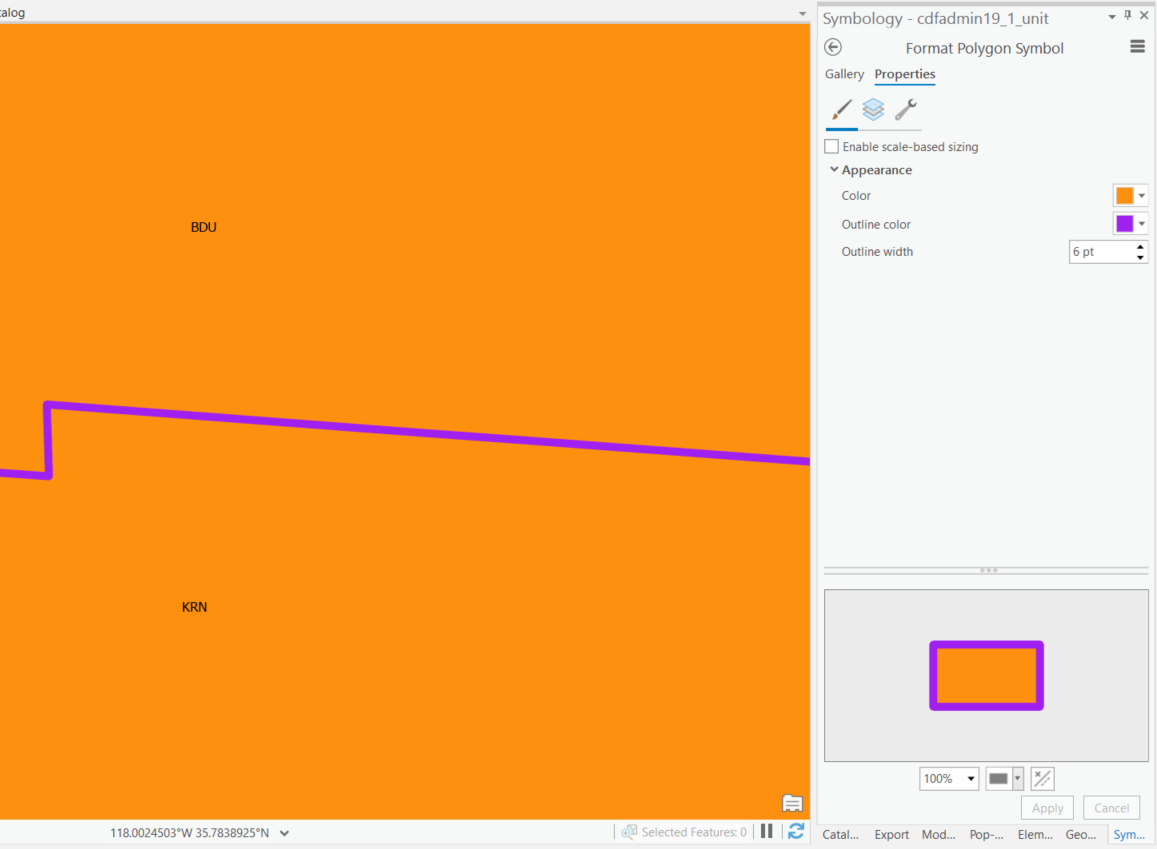Viewport: 1157px width, 849px height.
Task: Click the back arrow in Symbology panel
Action: coord(833,47)
